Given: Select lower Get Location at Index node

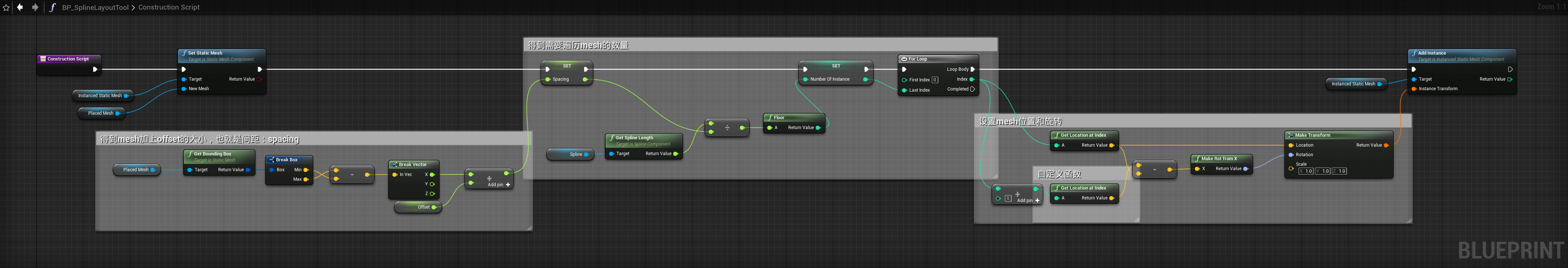Looking at the screenshot, I should pyautogui.click(x=1085, y=193).
